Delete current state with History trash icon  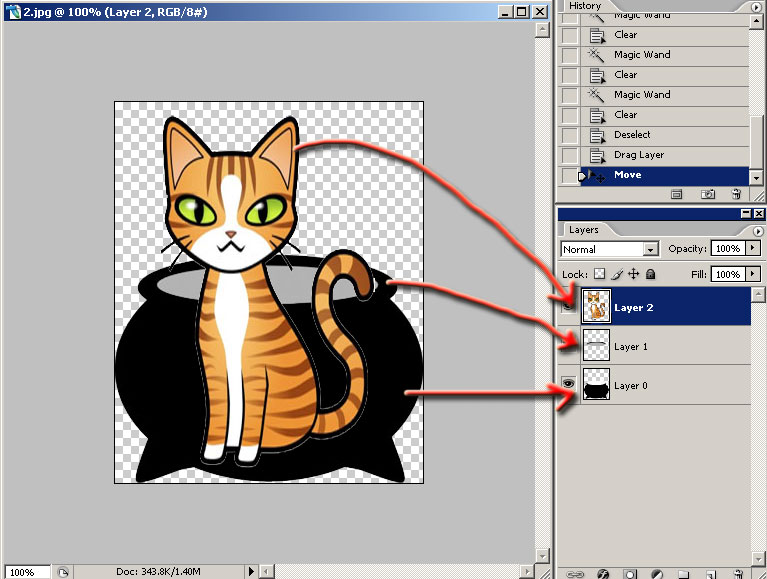[736, 195]
